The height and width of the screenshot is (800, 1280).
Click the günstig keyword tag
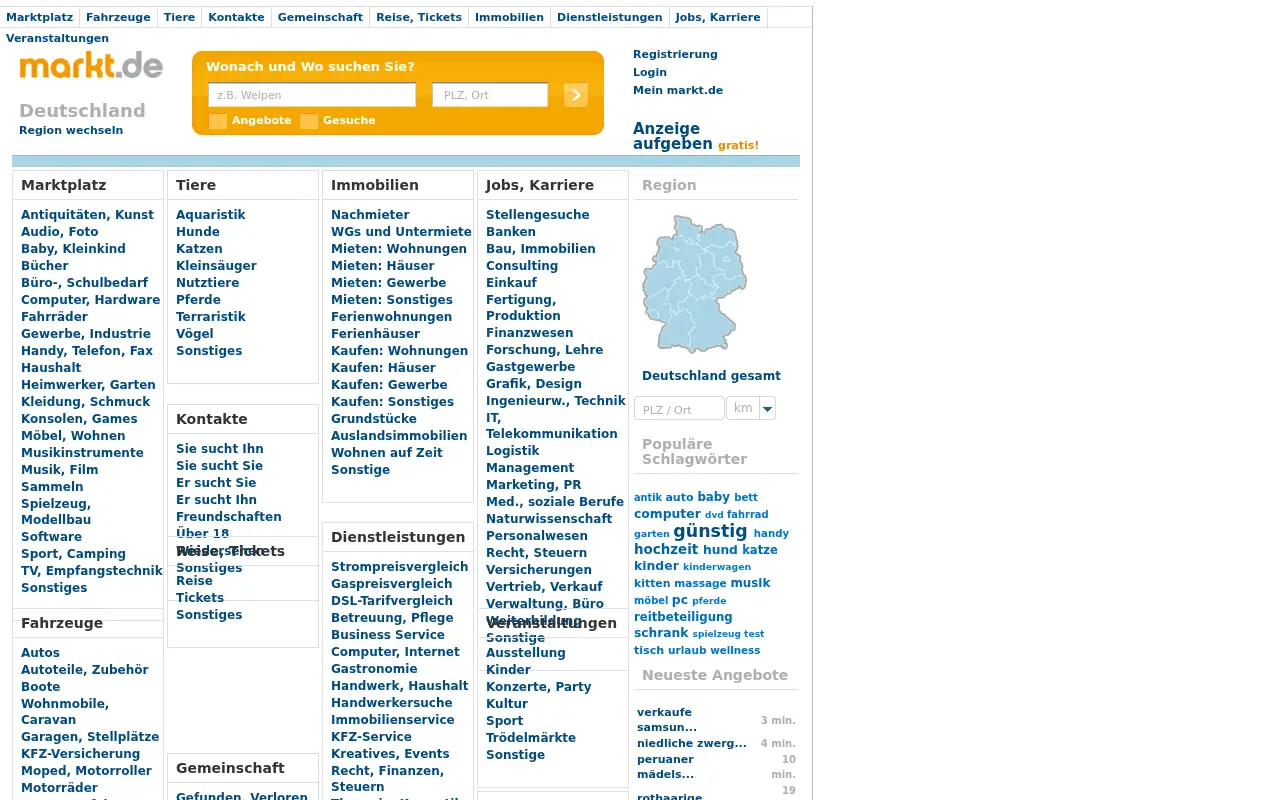[710, 531]
